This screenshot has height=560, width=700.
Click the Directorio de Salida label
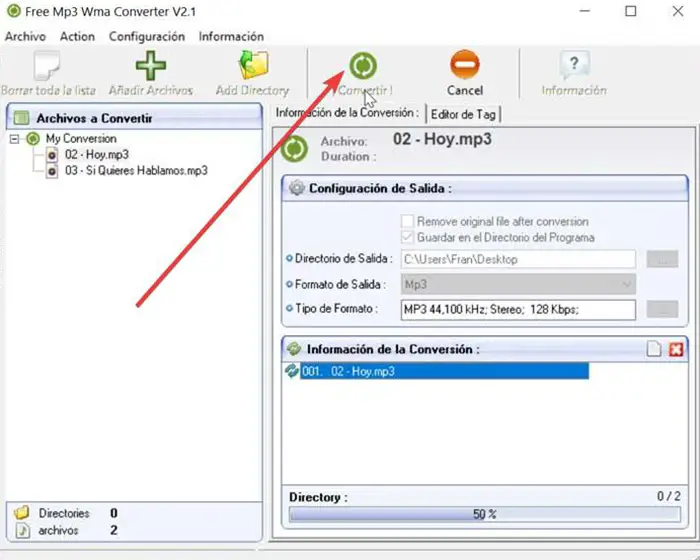344,259
